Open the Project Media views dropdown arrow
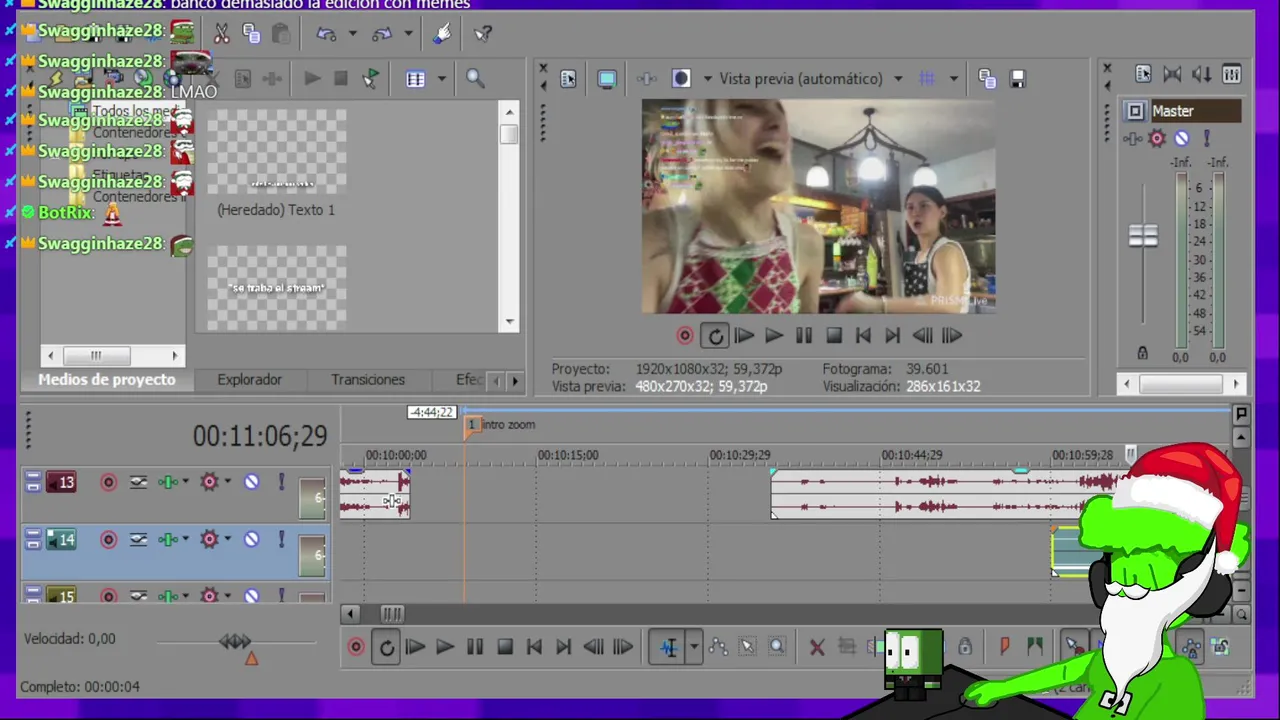Image resolution: width=1280 pixels, height=720 pixels. tap(441, 79)
